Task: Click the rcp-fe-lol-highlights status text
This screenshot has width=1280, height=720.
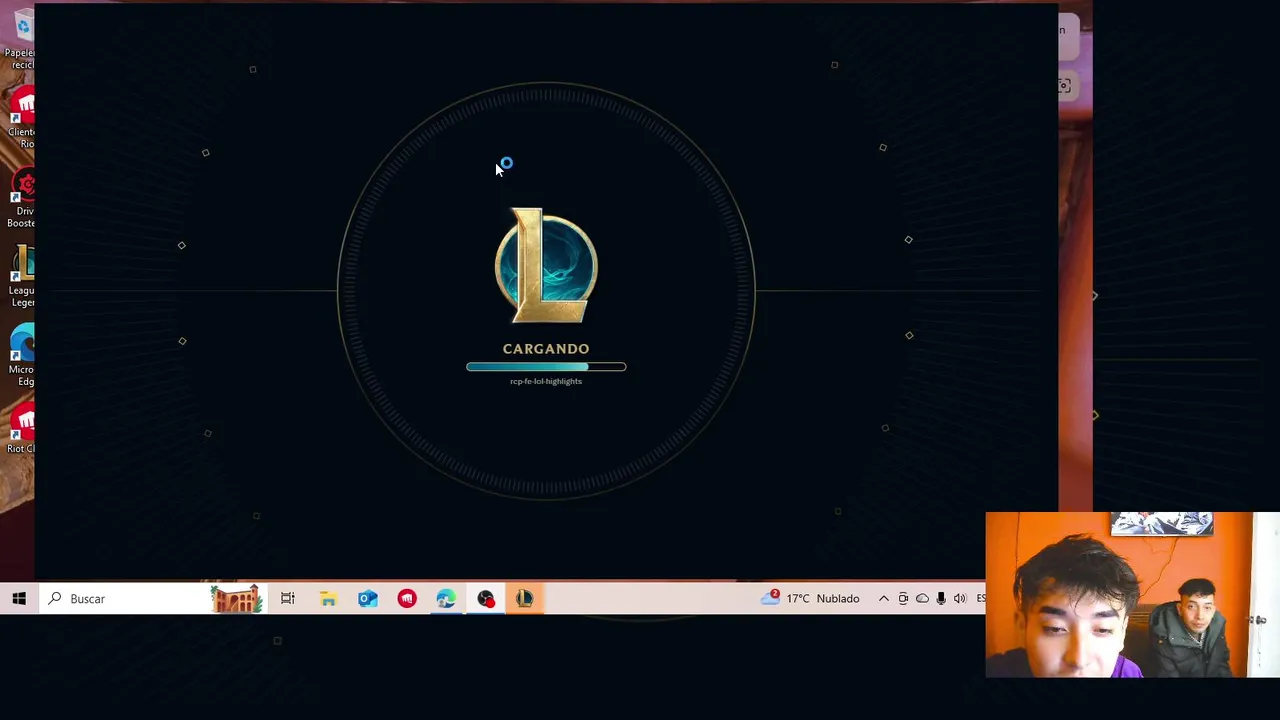Action: tap(546, 381)
